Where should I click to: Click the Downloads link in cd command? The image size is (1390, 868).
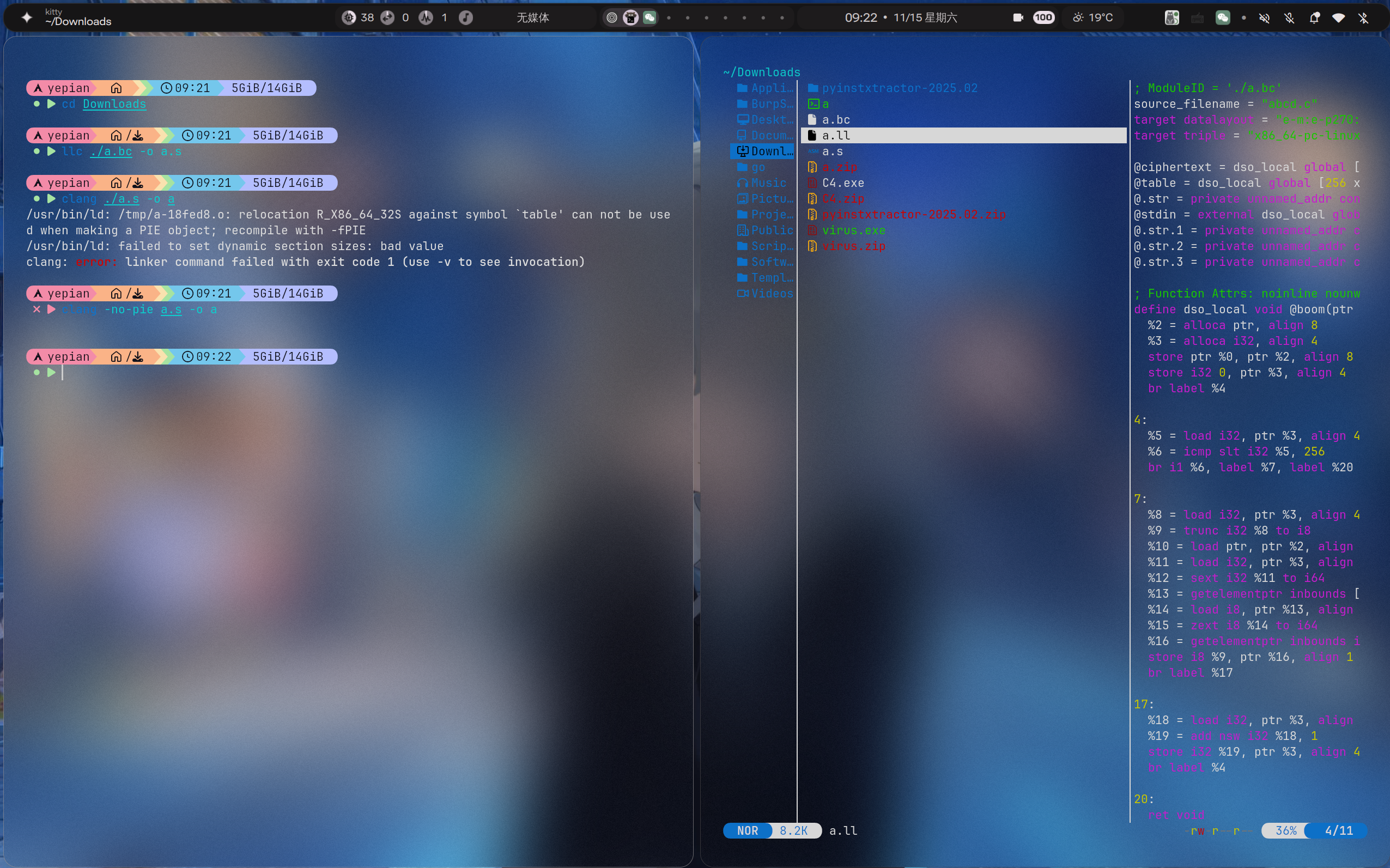(114, 104)
